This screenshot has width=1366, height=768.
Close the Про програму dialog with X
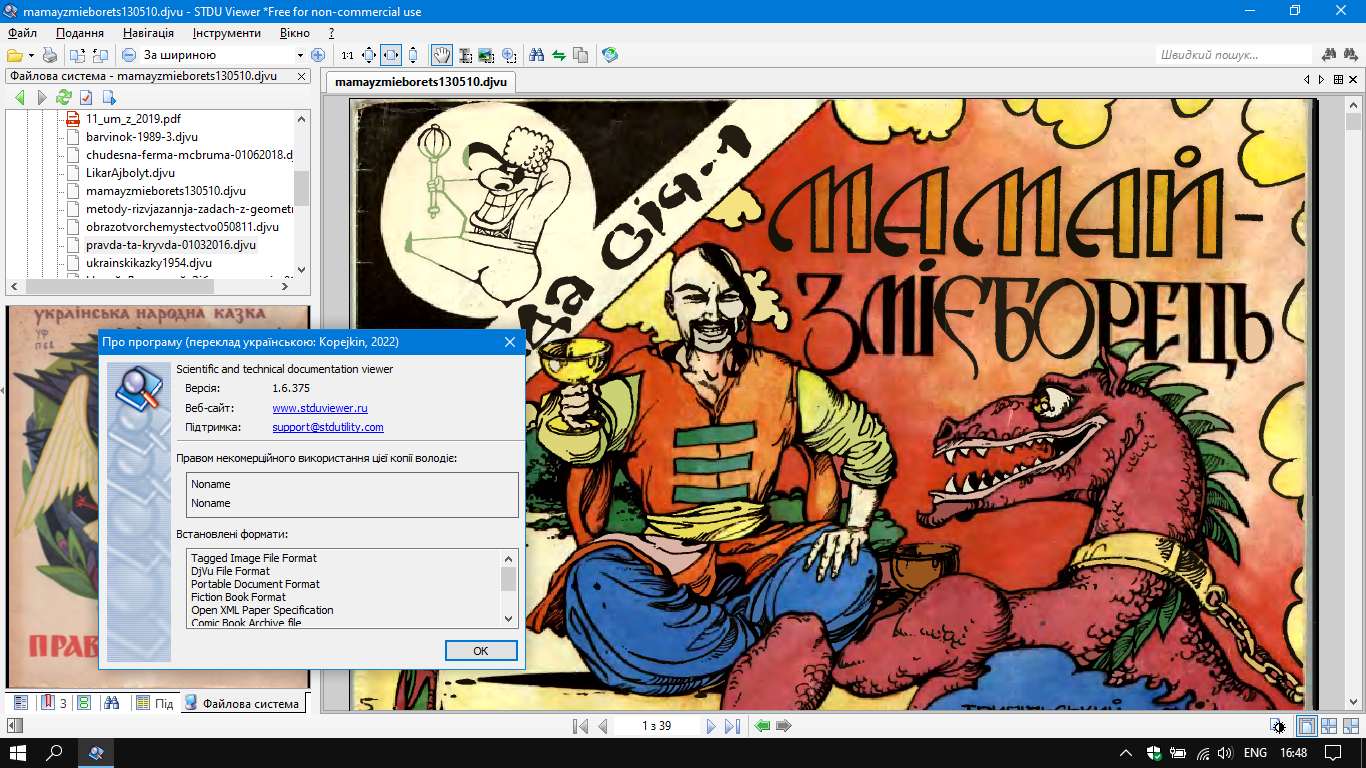(x=510, y=342)
